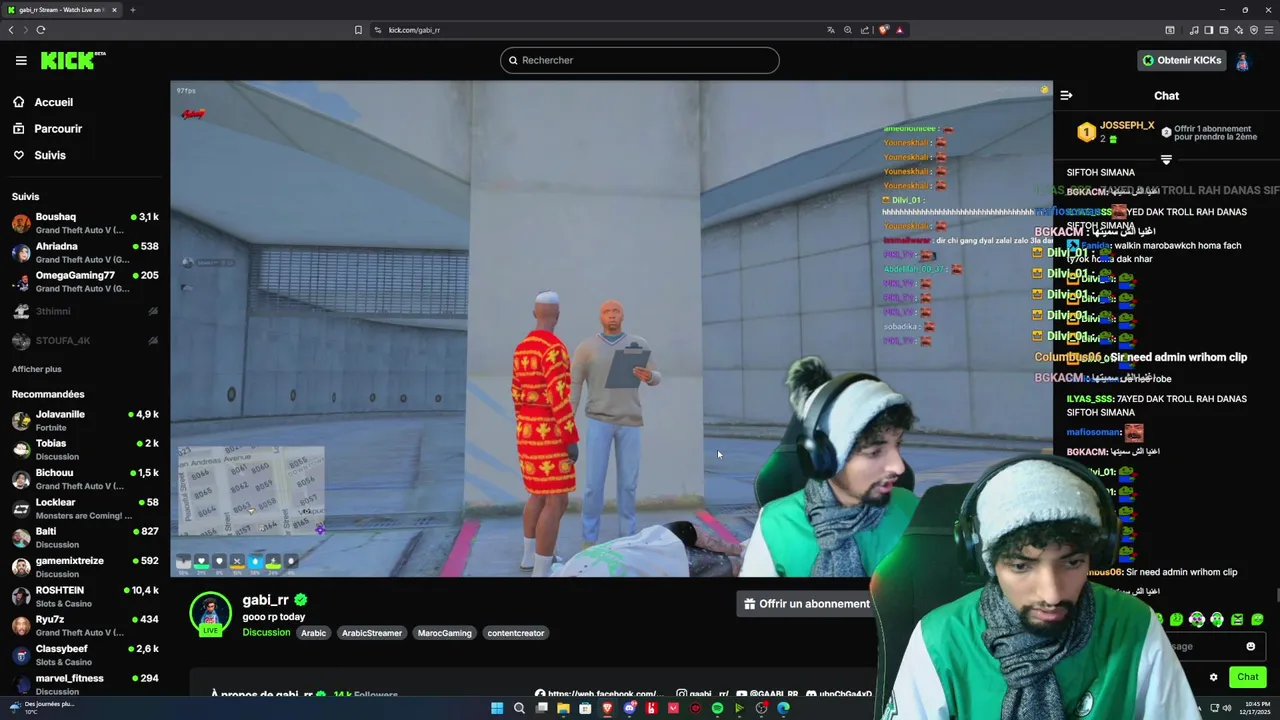Open the user profile avatar menu
The width and height of the screenshot is (1280, 720).
1242,61
